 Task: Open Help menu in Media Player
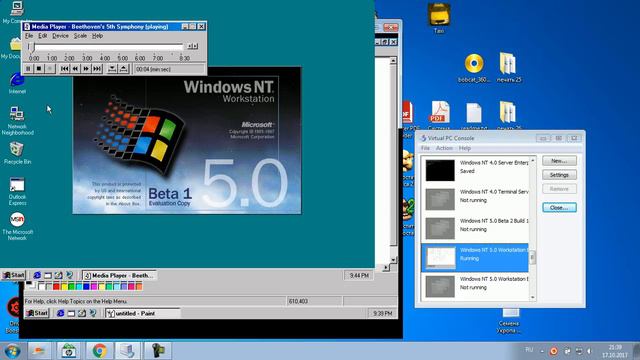click(97, 36)
